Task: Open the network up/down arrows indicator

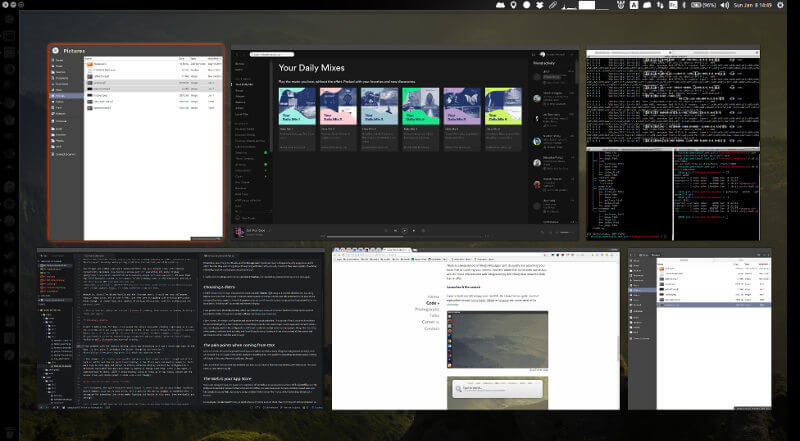Action: pos(660,5)
